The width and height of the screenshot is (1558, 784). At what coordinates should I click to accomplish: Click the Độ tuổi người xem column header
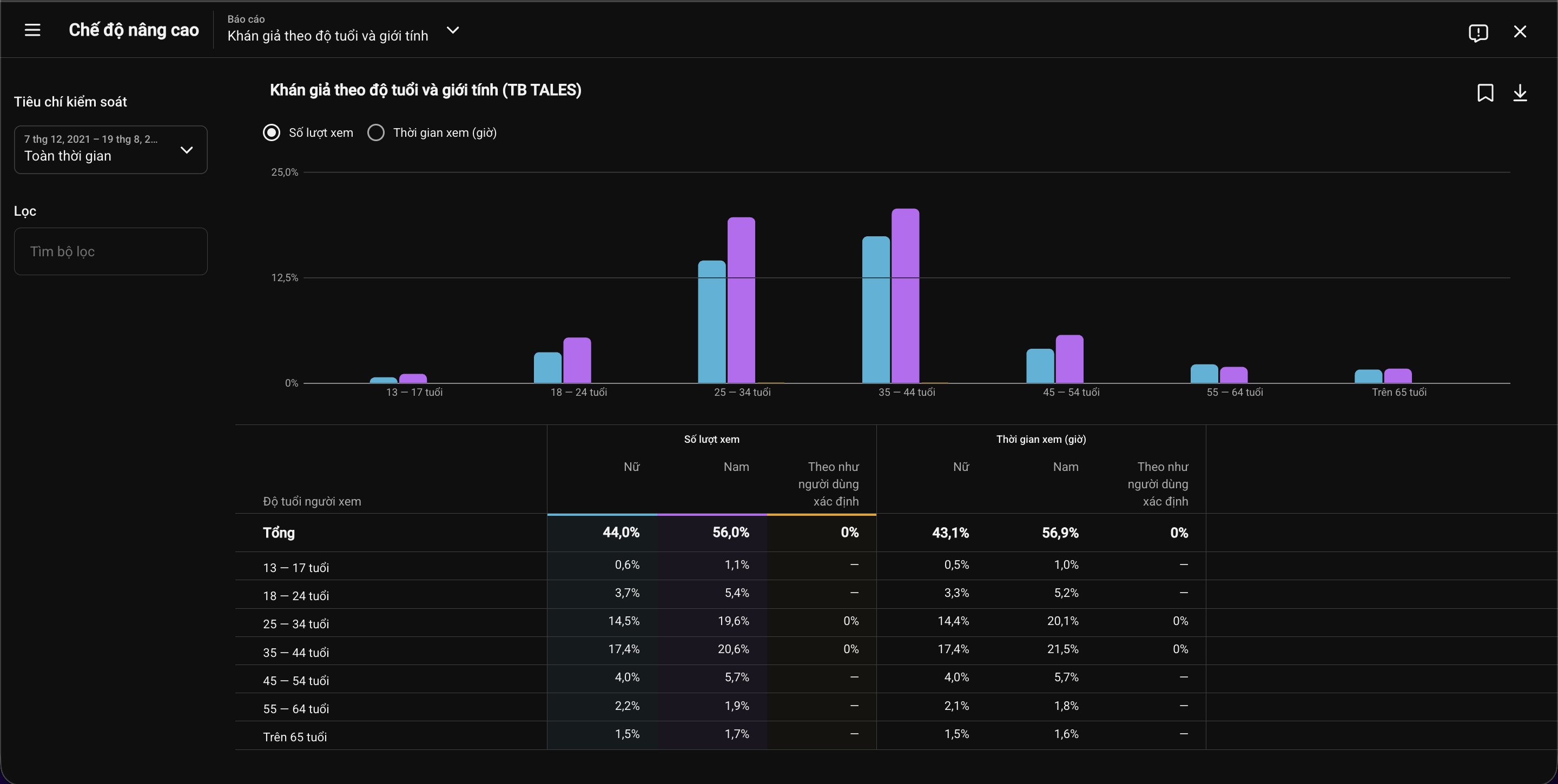click(312, 501)
